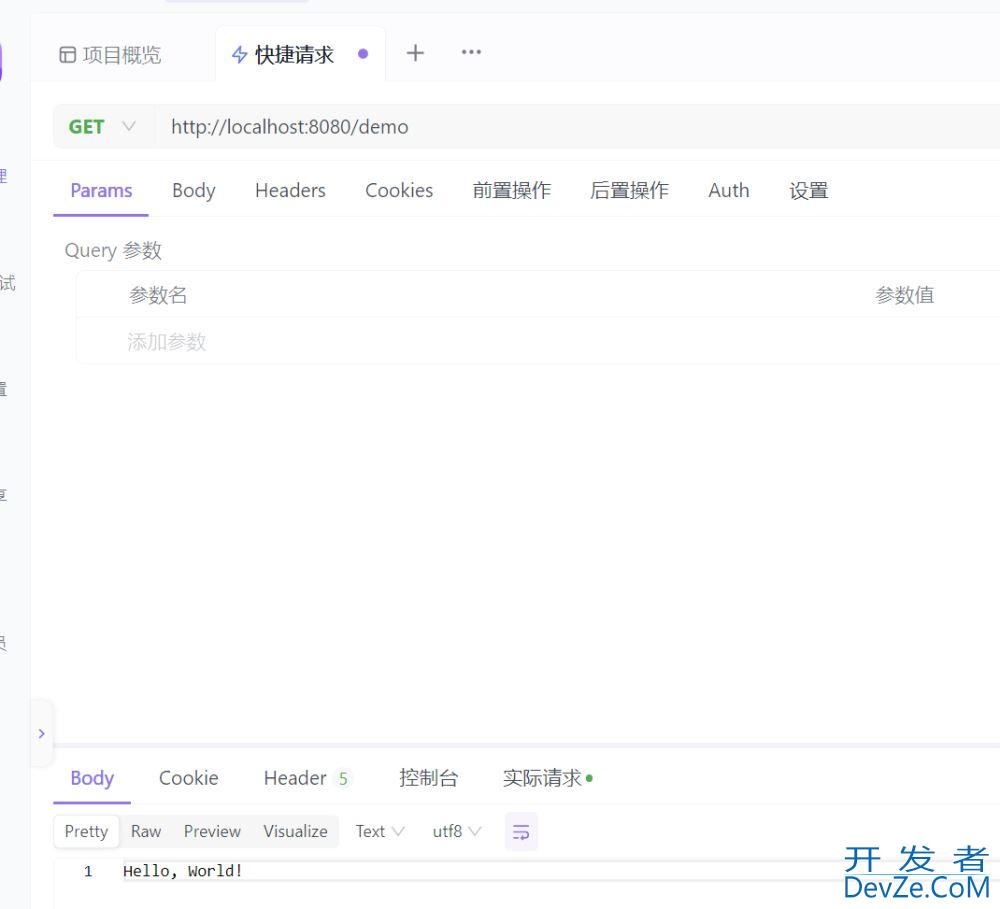Open the utf8 encoding dropdown
1000x909 pixels.
457,831
